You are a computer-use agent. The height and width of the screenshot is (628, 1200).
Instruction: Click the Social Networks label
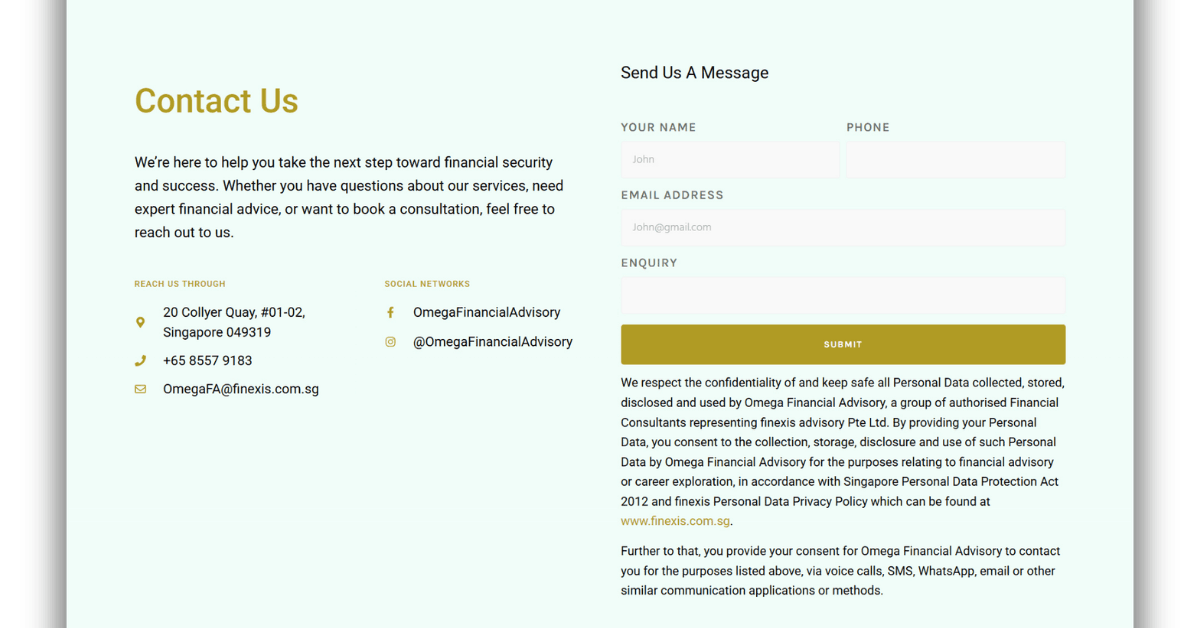[x=427, y=284]
